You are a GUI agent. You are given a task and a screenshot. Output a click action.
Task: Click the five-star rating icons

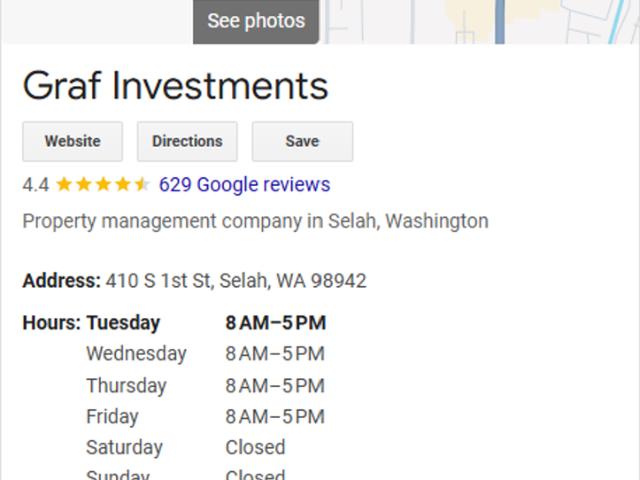pos(103,184)
